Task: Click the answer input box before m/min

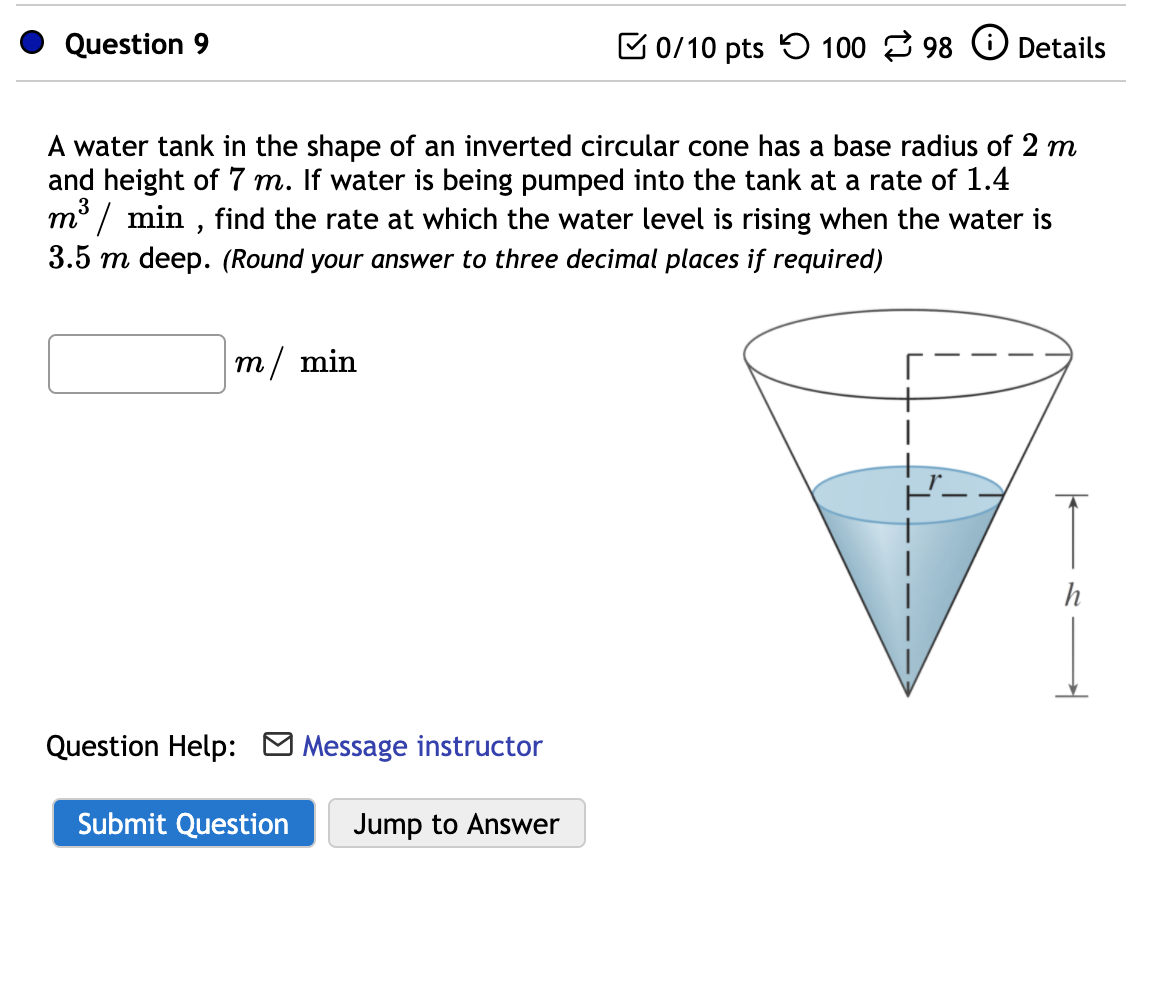Action: (136, 364)
